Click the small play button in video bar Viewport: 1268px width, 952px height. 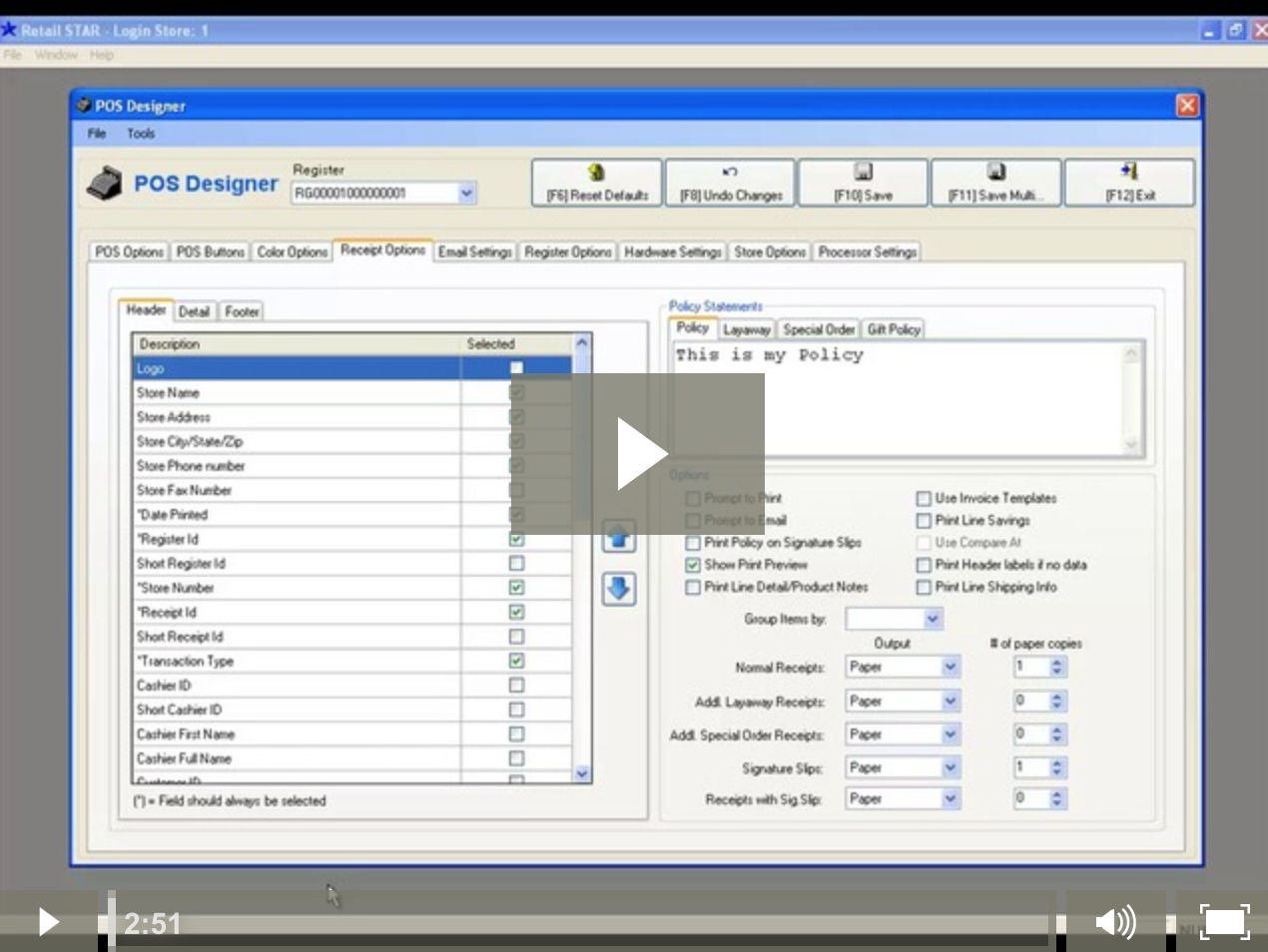(x=48, y=921)
